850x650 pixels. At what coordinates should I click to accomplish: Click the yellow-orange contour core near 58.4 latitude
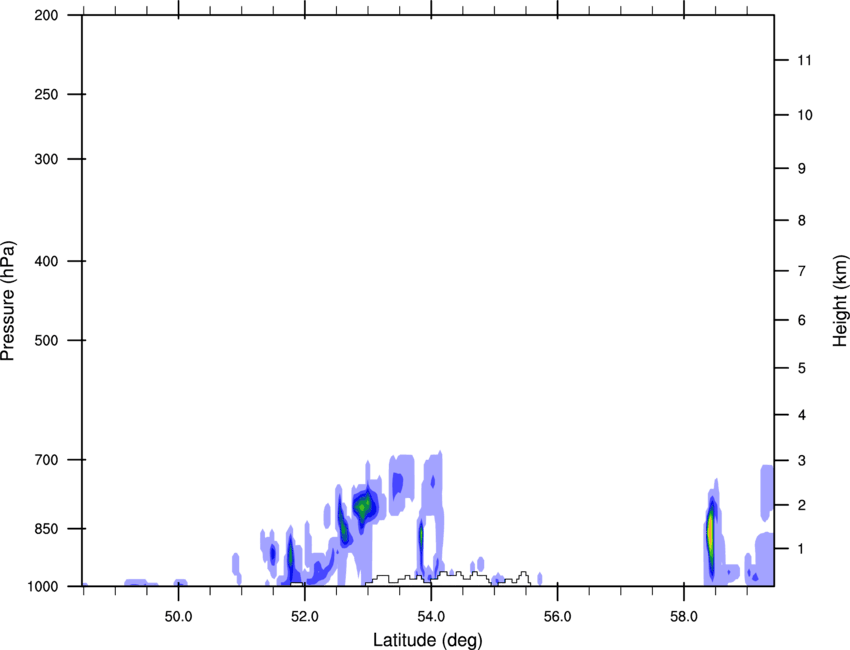[x=710, y=533]
